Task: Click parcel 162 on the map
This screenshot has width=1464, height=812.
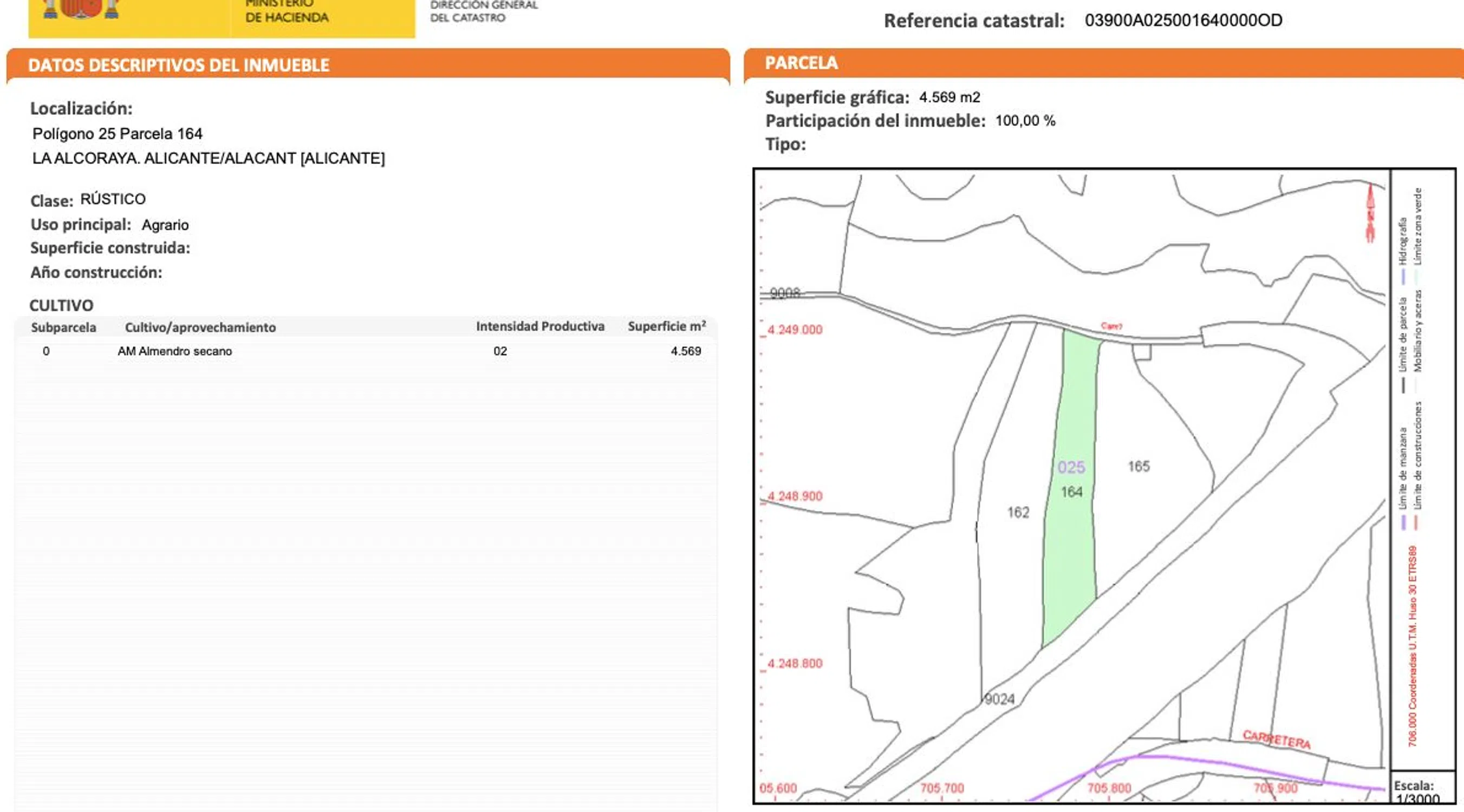Action: pos(1018,512)
